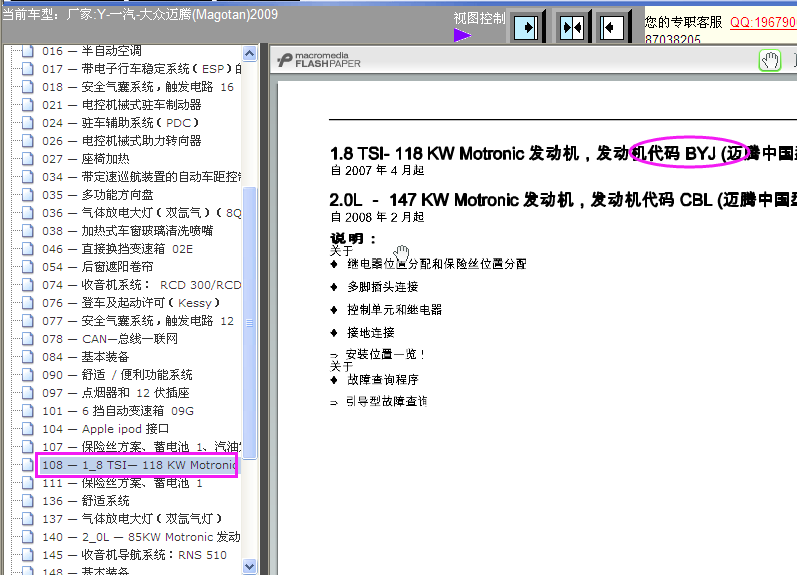Click document icon beside 054 后窗遮阳卷帘

pos(28,267)
